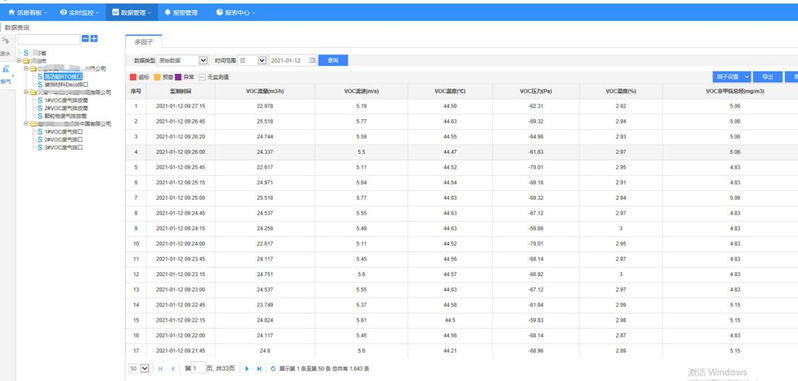Click the 序号 column header
The image size is (798, 381).
(136, 91)
